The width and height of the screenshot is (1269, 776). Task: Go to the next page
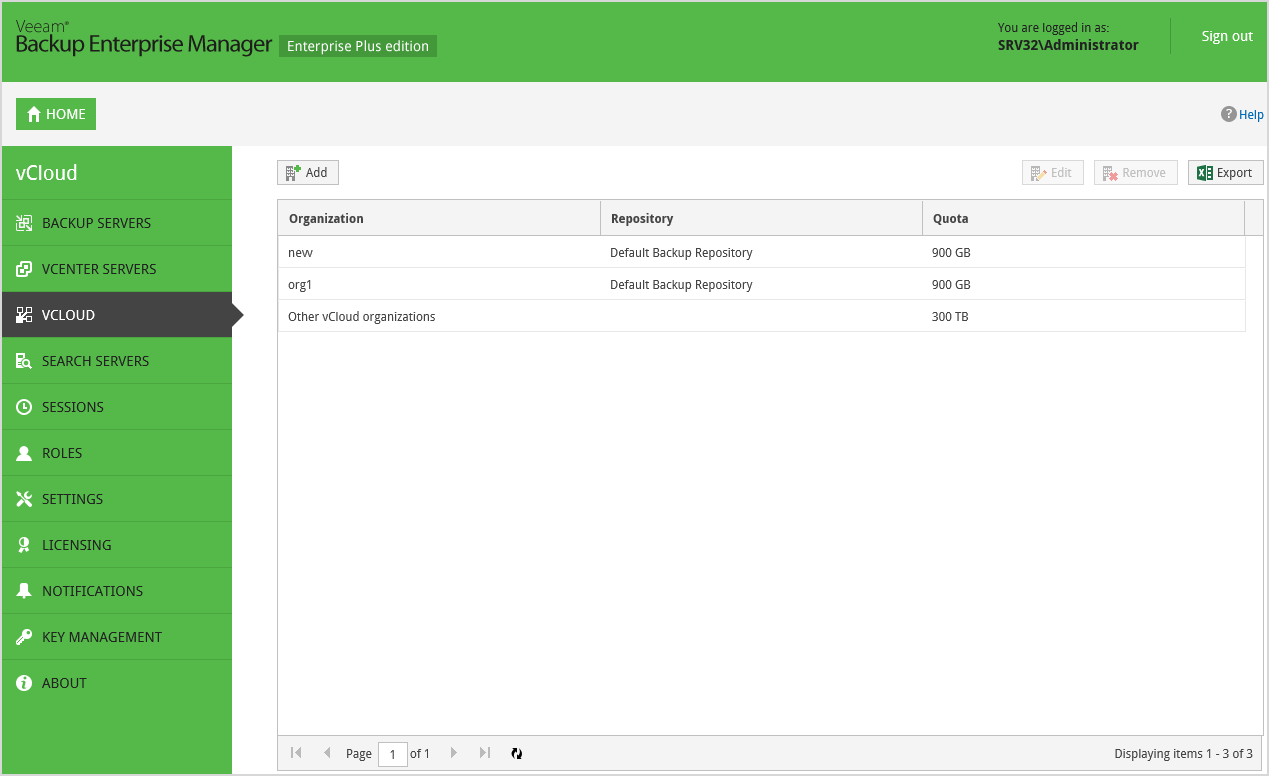[454, 753]
